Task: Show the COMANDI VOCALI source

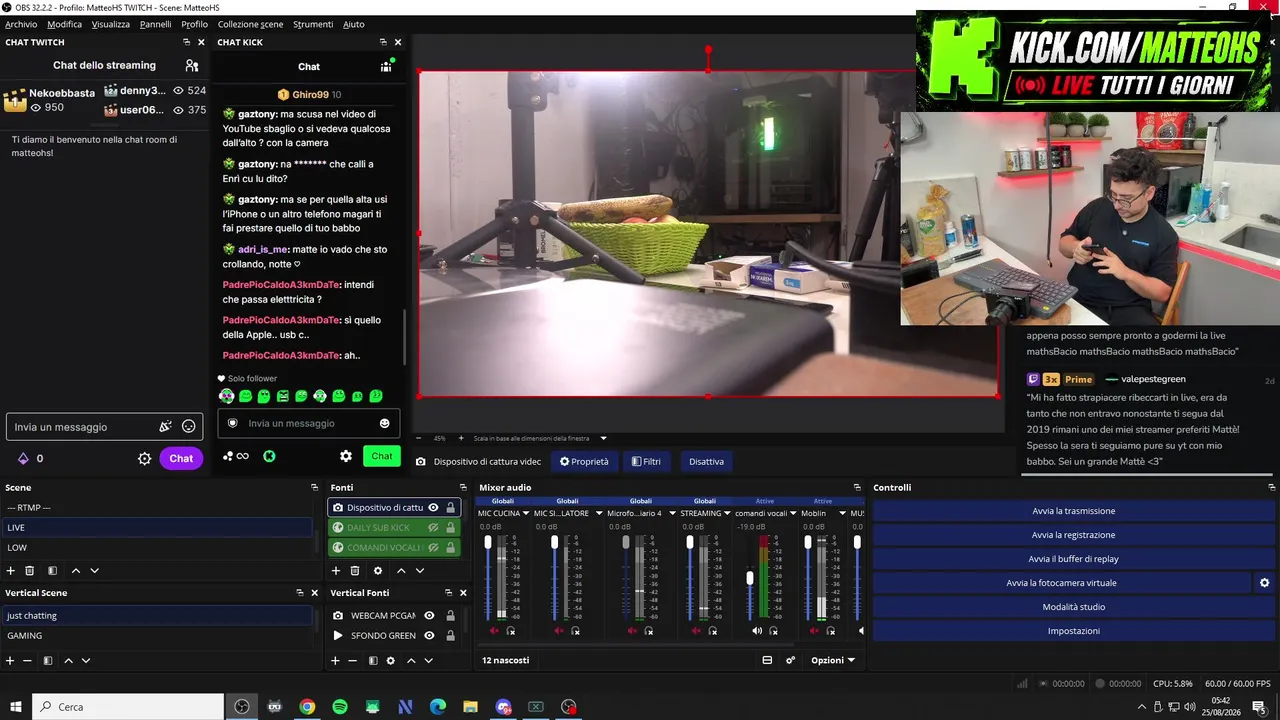Action: click(x=433, y=548)
